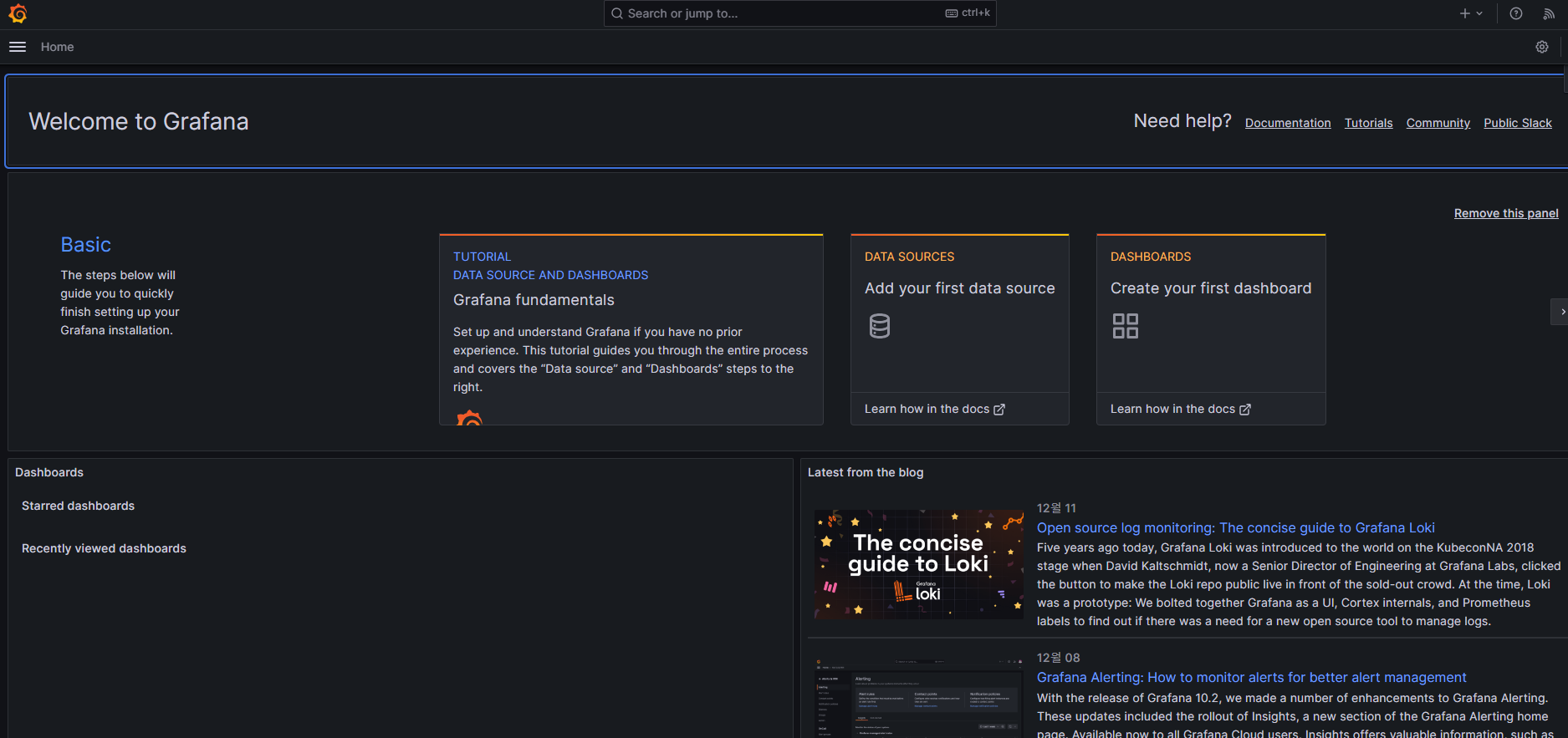Open the Grafana fundamentals tutorial card
The image size is (1568, 738).
(631, 329)
